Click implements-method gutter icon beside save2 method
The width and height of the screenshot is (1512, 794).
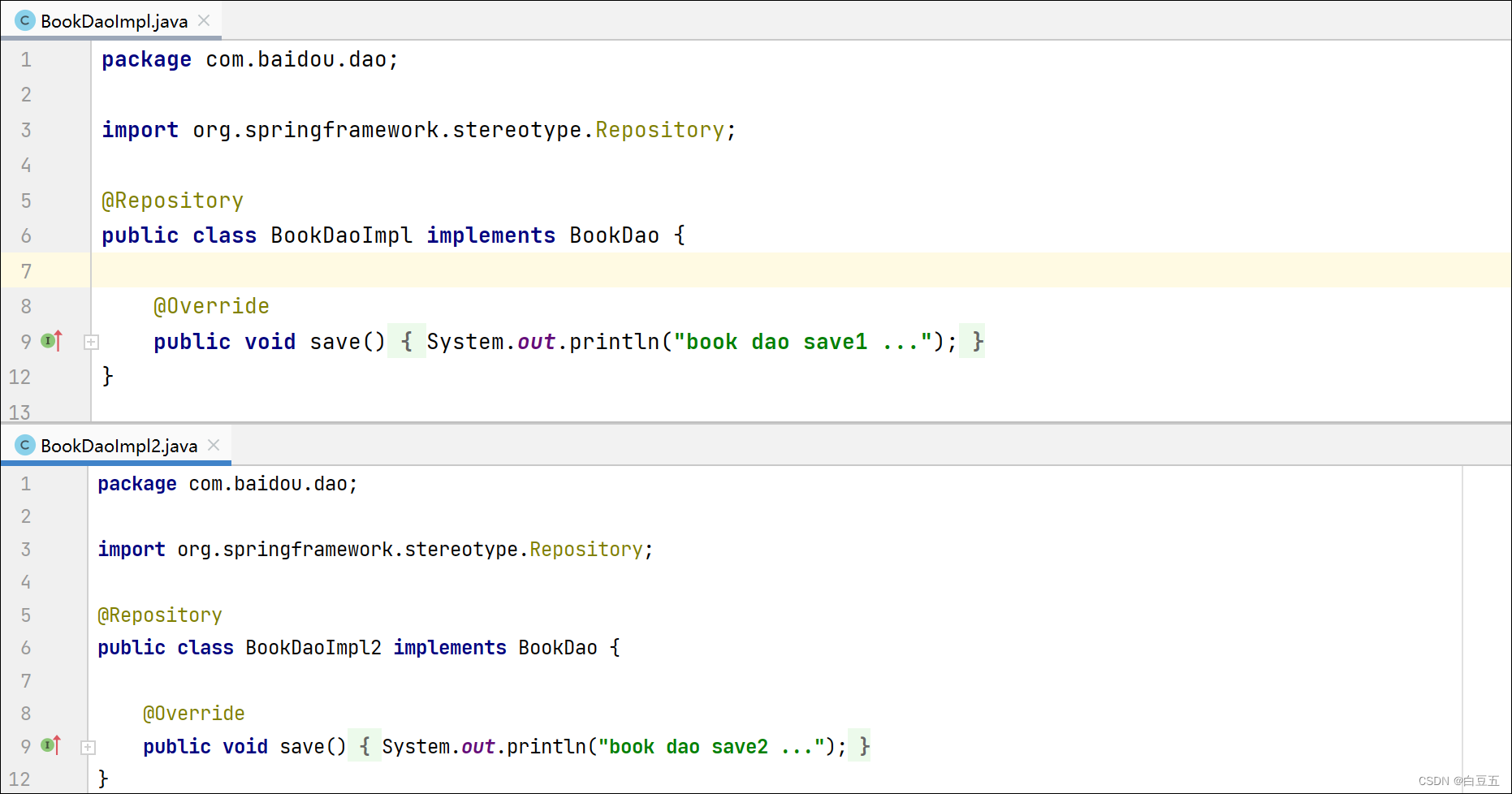[x=50, y=745]
